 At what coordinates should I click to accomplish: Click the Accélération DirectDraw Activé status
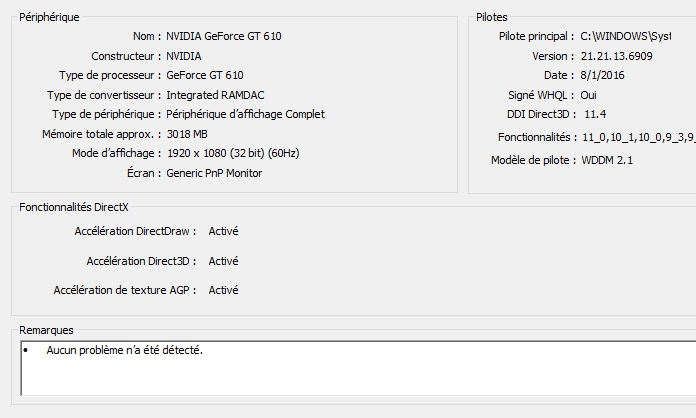(x=223, y=231)
